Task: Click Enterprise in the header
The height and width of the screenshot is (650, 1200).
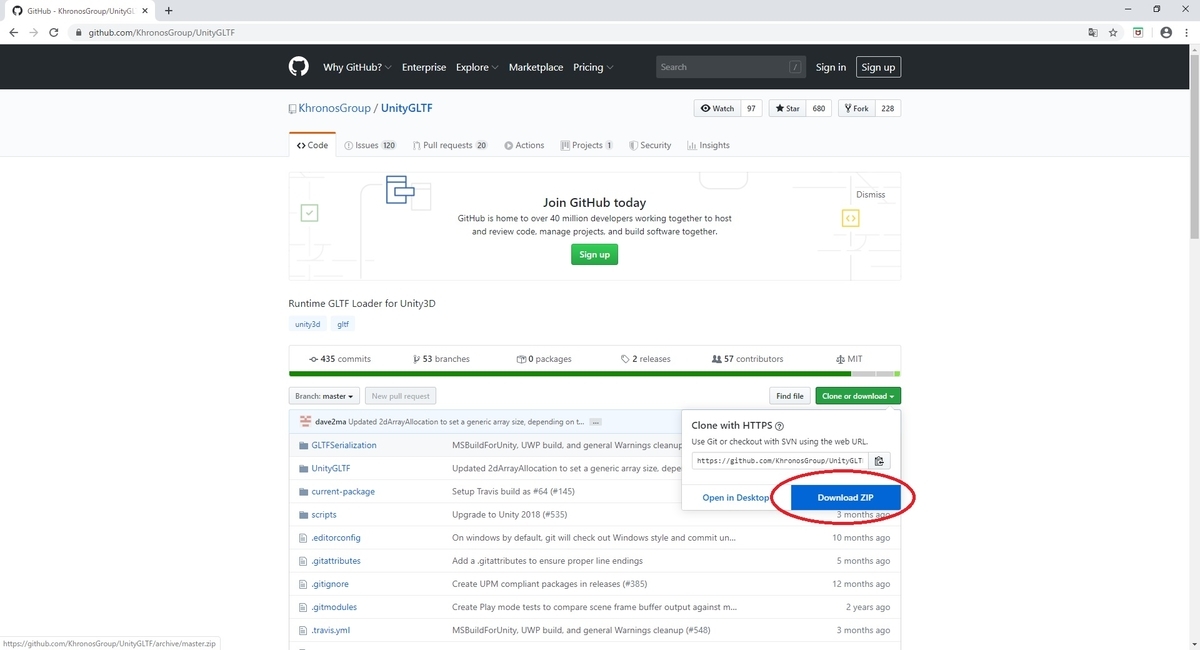Action: (424, 67)
